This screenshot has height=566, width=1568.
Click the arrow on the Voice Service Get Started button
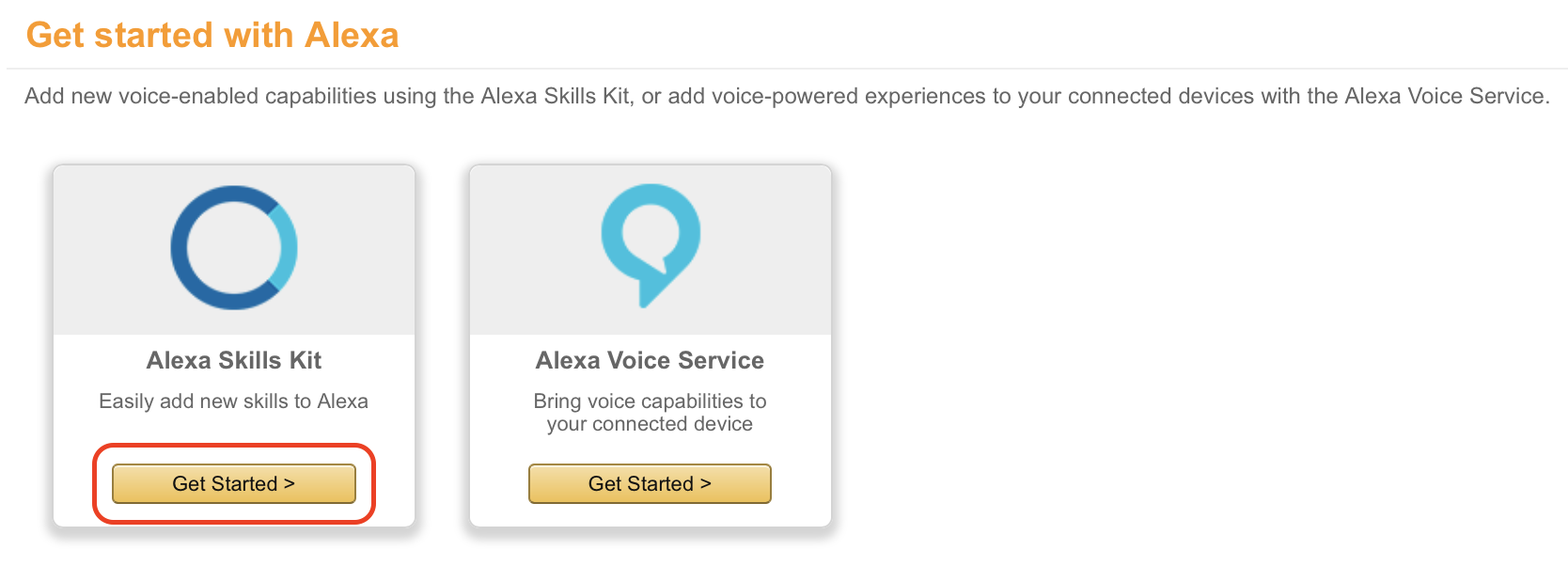[705, 483]
